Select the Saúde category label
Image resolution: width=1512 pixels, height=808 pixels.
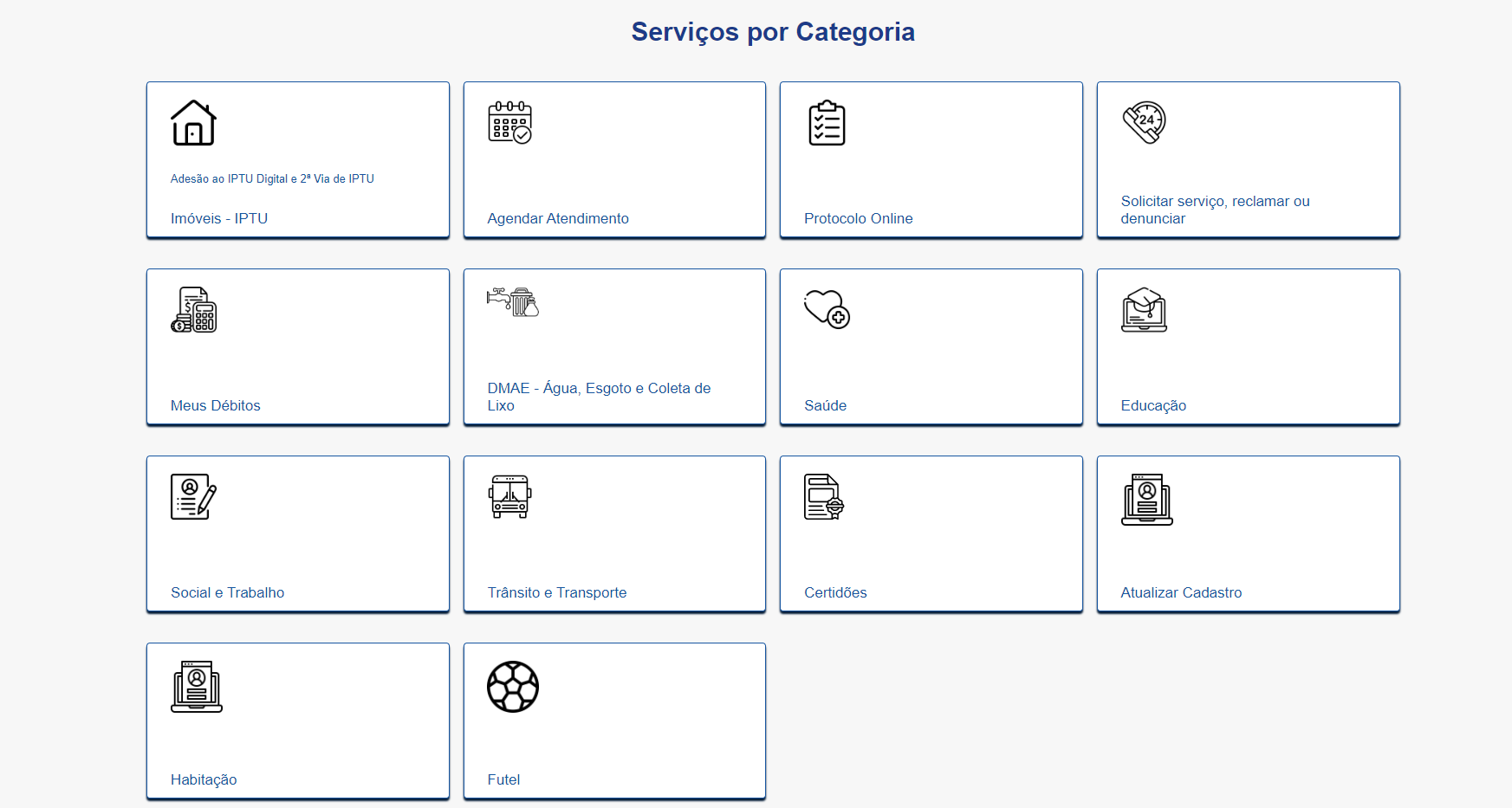826,405
